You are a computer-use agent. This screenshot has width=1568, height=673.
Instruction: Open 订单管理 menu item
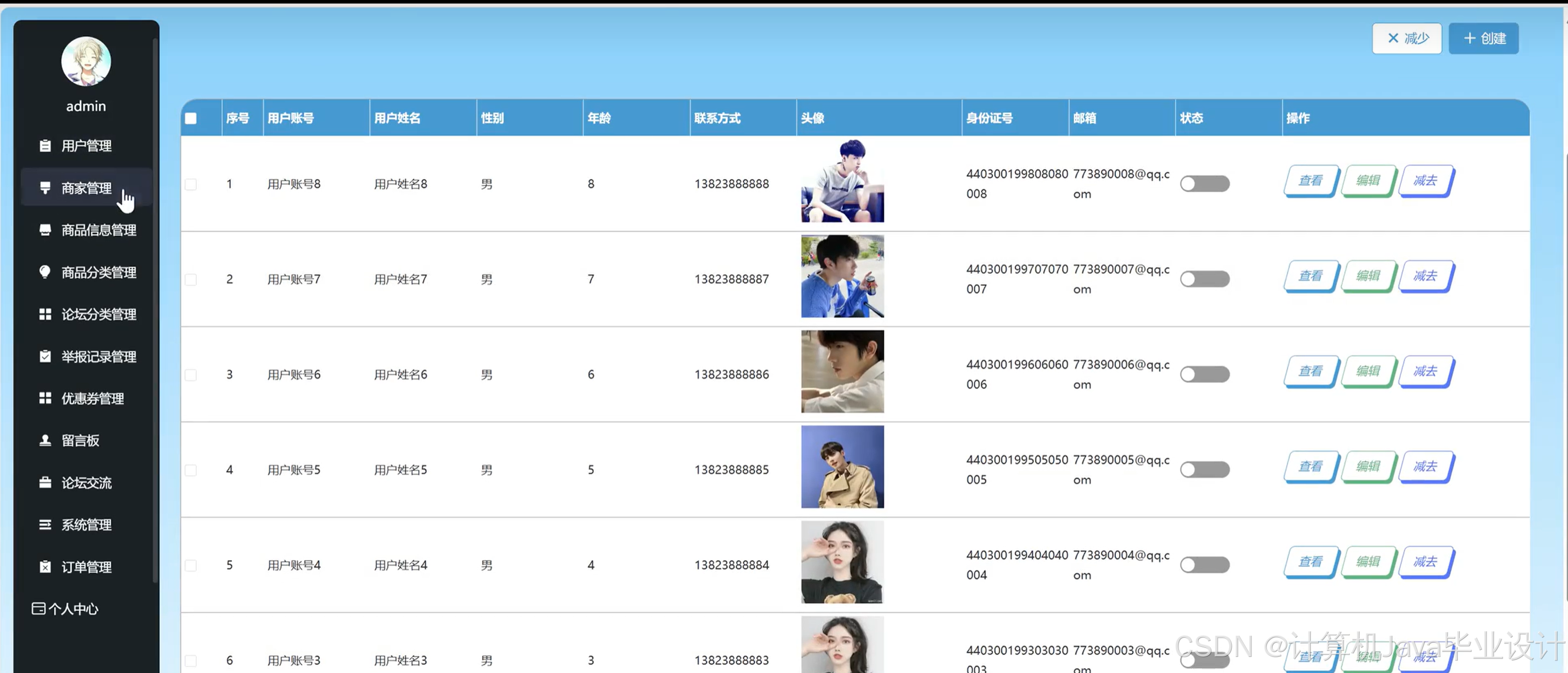(x=86, y=567)
